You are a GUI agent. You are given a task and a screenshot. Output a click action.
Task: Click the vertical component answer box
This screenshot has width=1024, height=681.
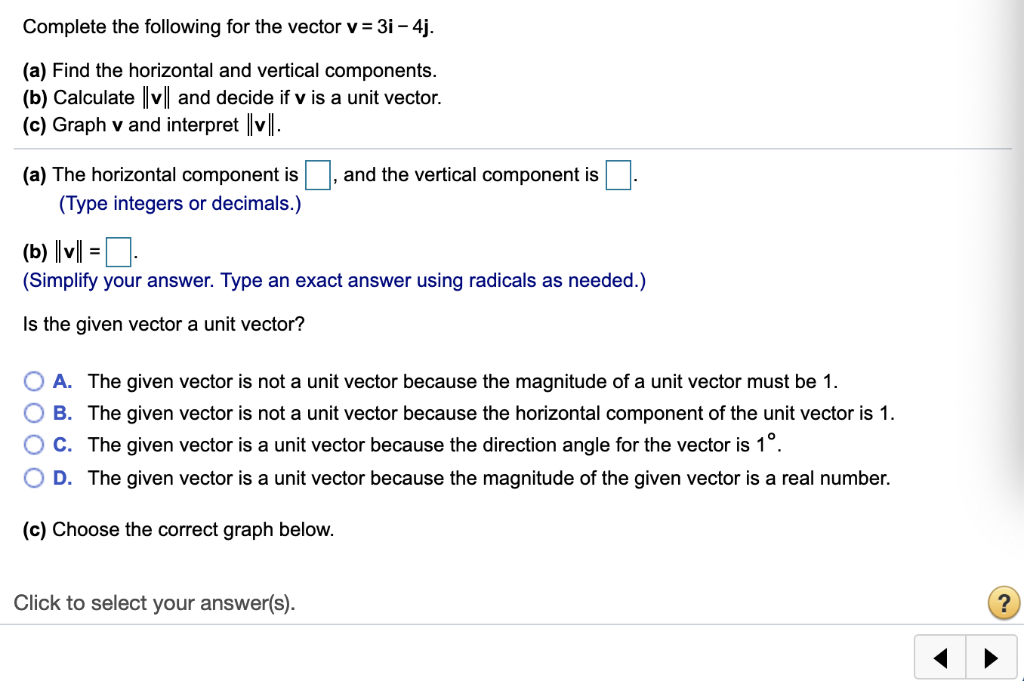point(618,173)
